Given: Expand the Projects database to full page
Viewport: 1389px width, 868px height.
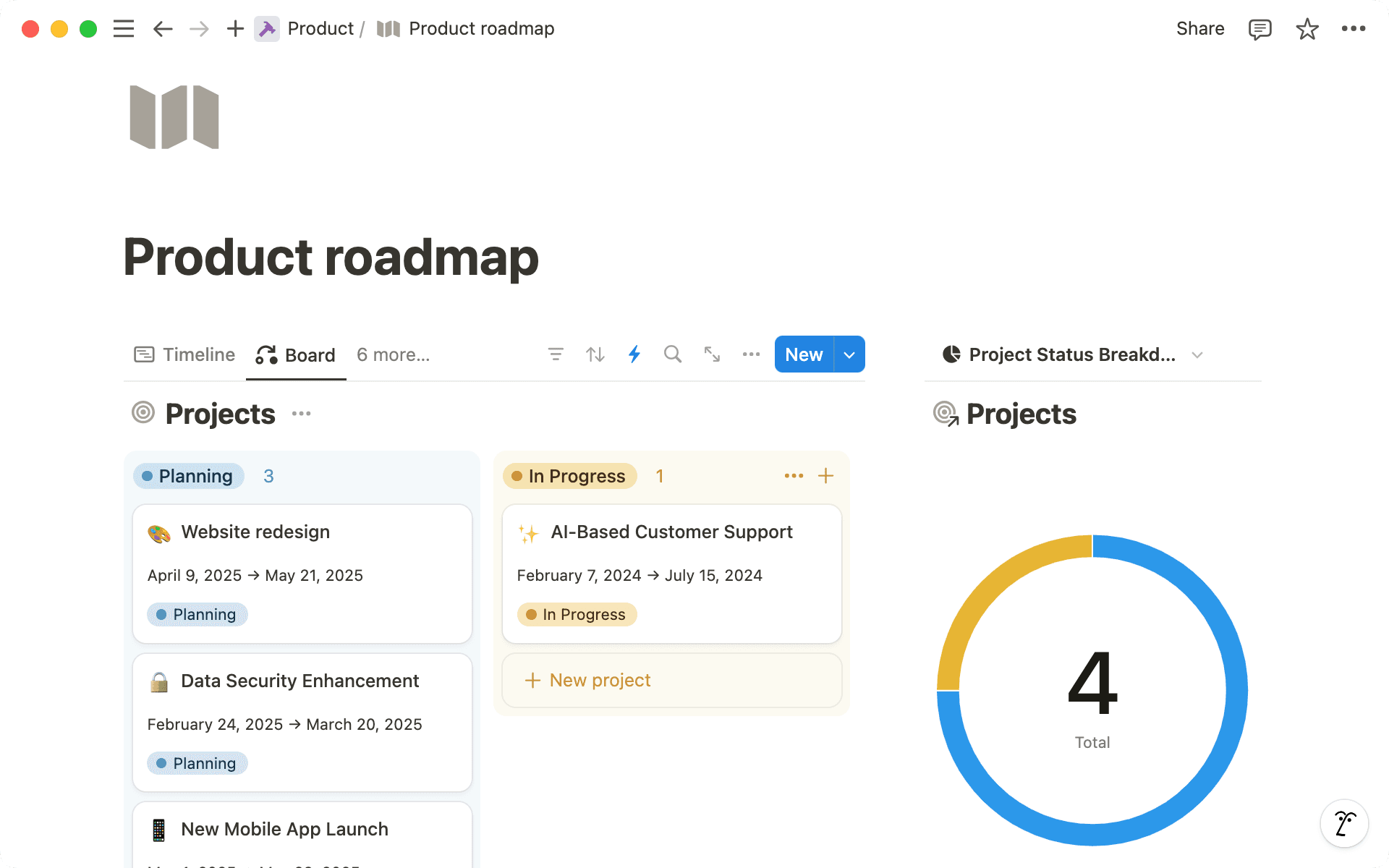Looking at the screenshot, I should tap(712, 354).
